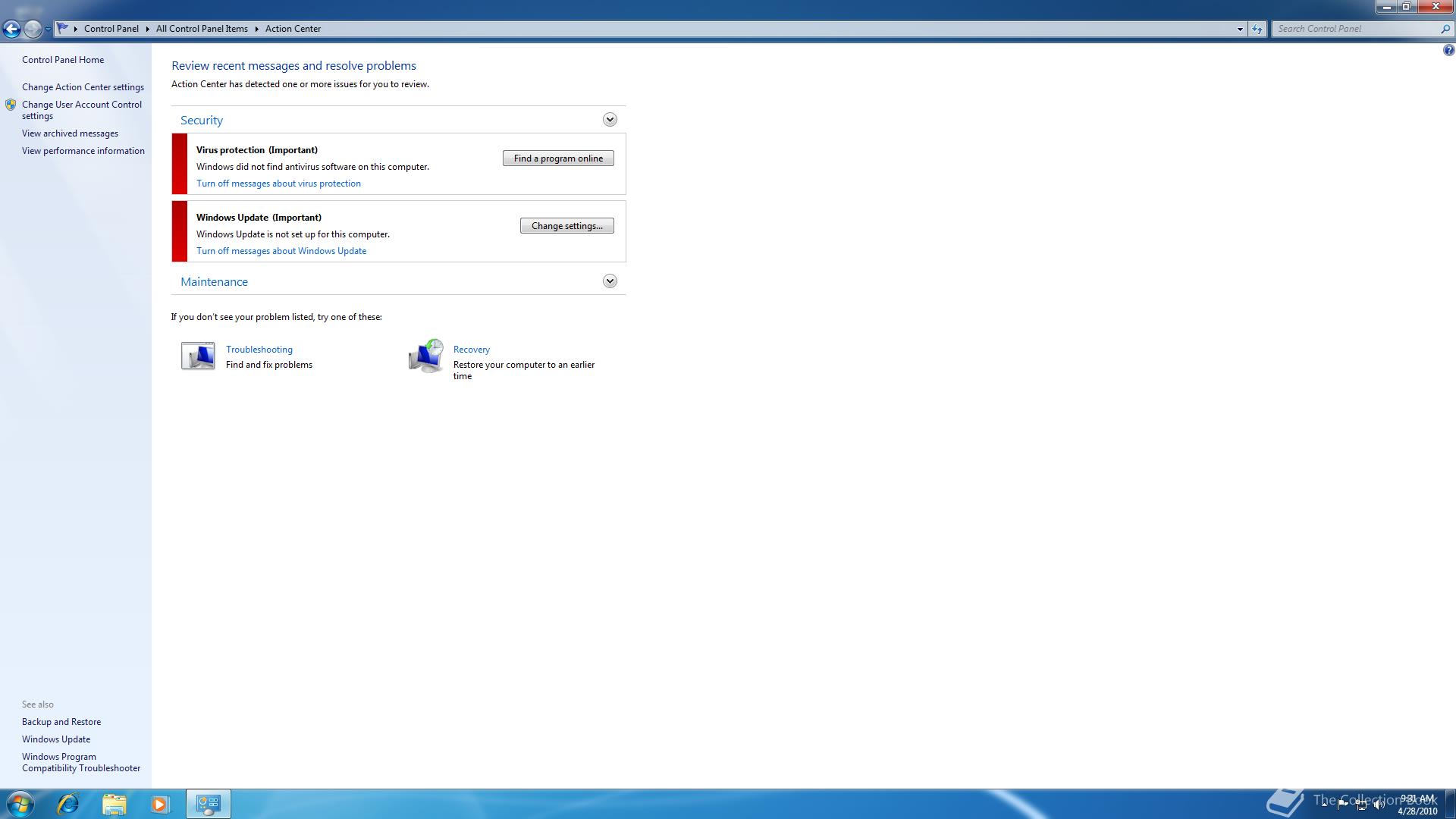The image size is (1456, 819).
Task: Turn off messages about virus protection
Action: (x=278, y=184)
